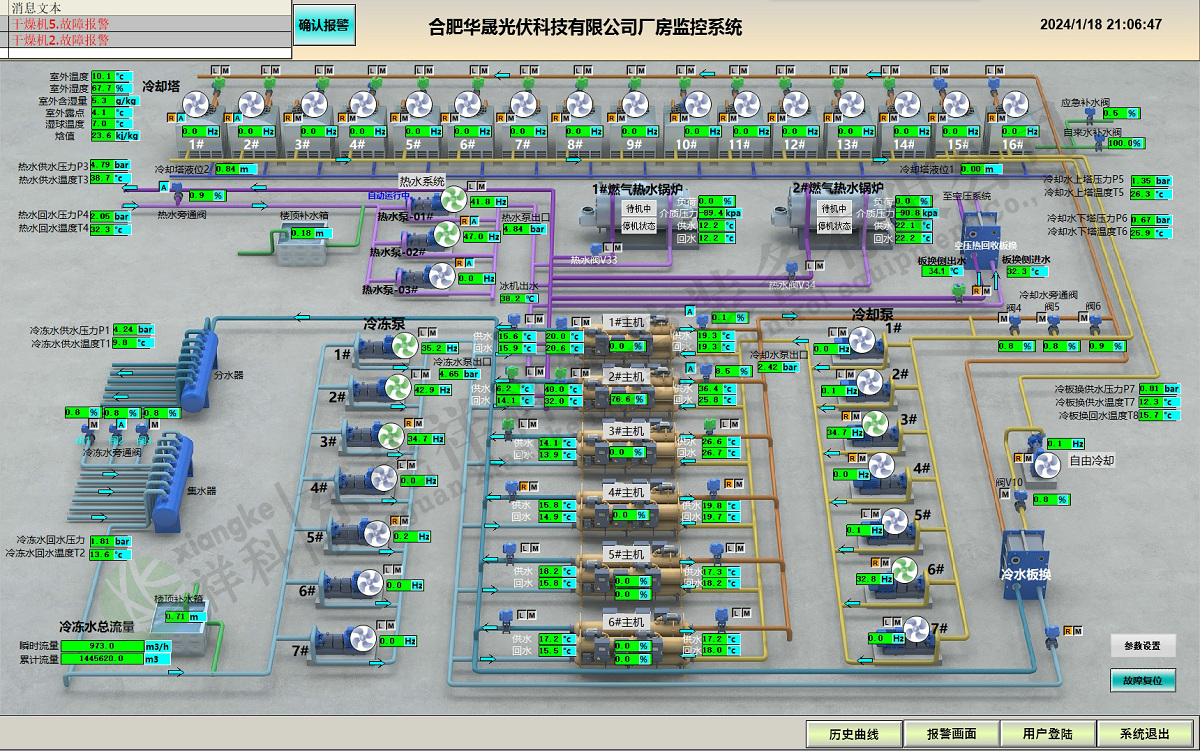Click 待机中 status on 1# boiler
This screenshot has height=751, width=1200.
638,209
